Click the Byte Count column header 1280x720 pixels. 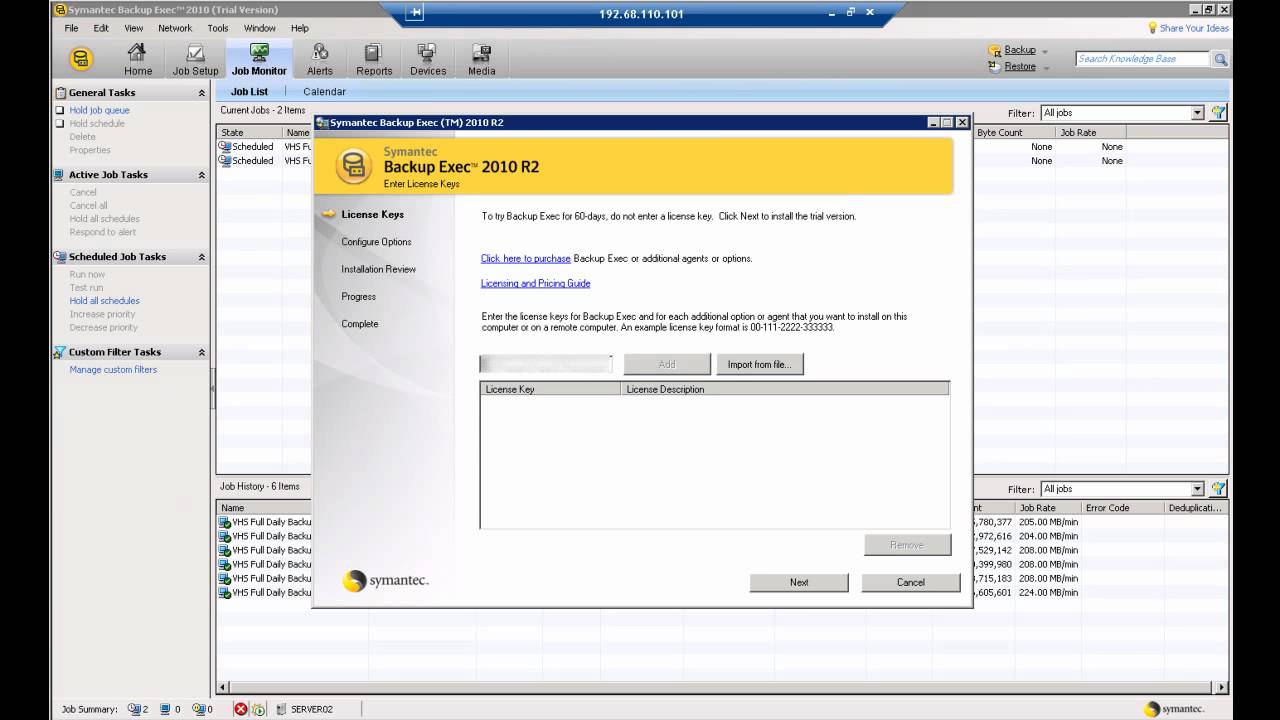[x=1014, y=132]
